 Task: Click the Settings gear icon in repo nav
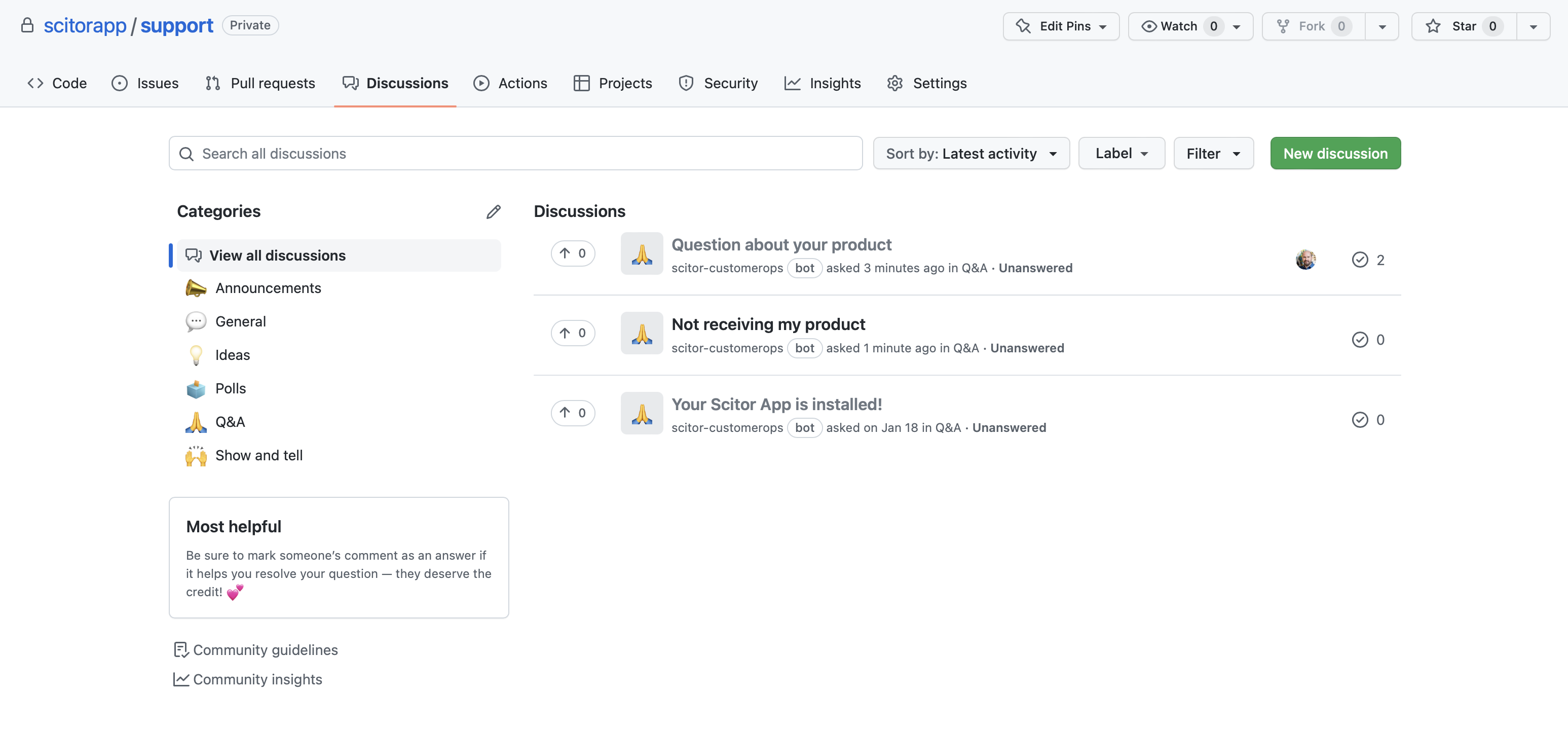coord(894,83)
